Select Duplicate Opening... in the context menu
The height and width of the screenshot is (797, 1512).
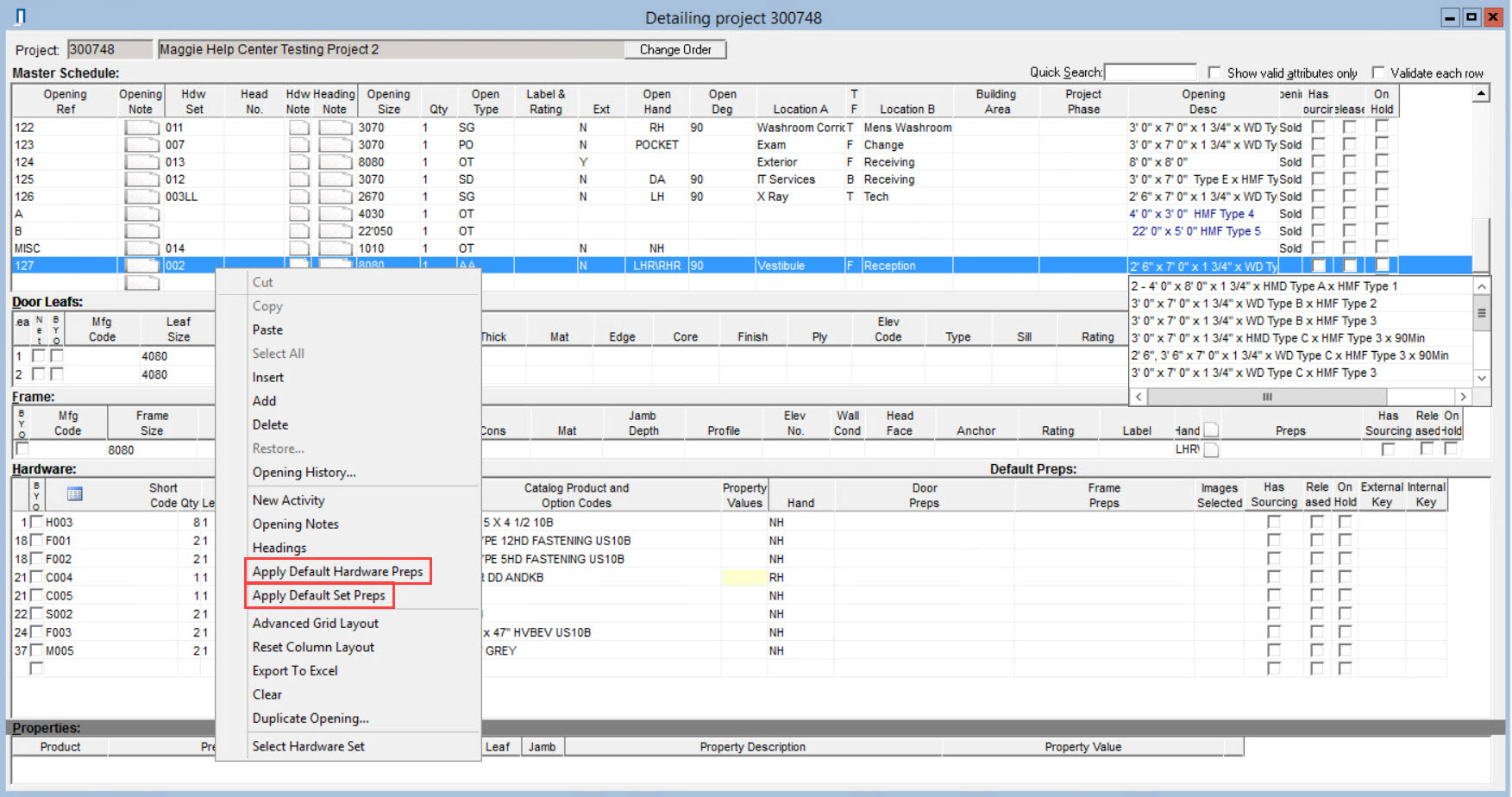click(x=310, y=719)
